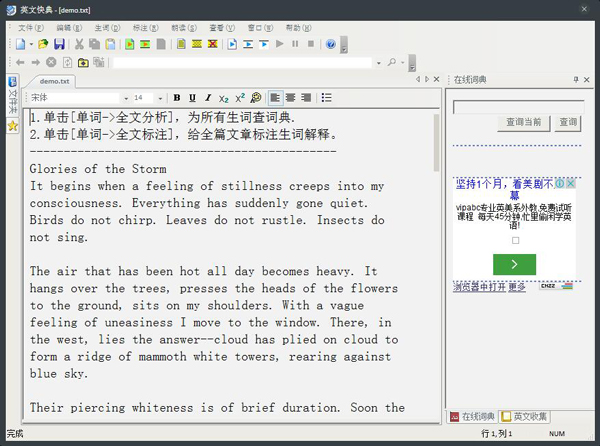600x446 pixels.
Task: Select the demo.txt document tab
Action: click(x=54, y=81)
